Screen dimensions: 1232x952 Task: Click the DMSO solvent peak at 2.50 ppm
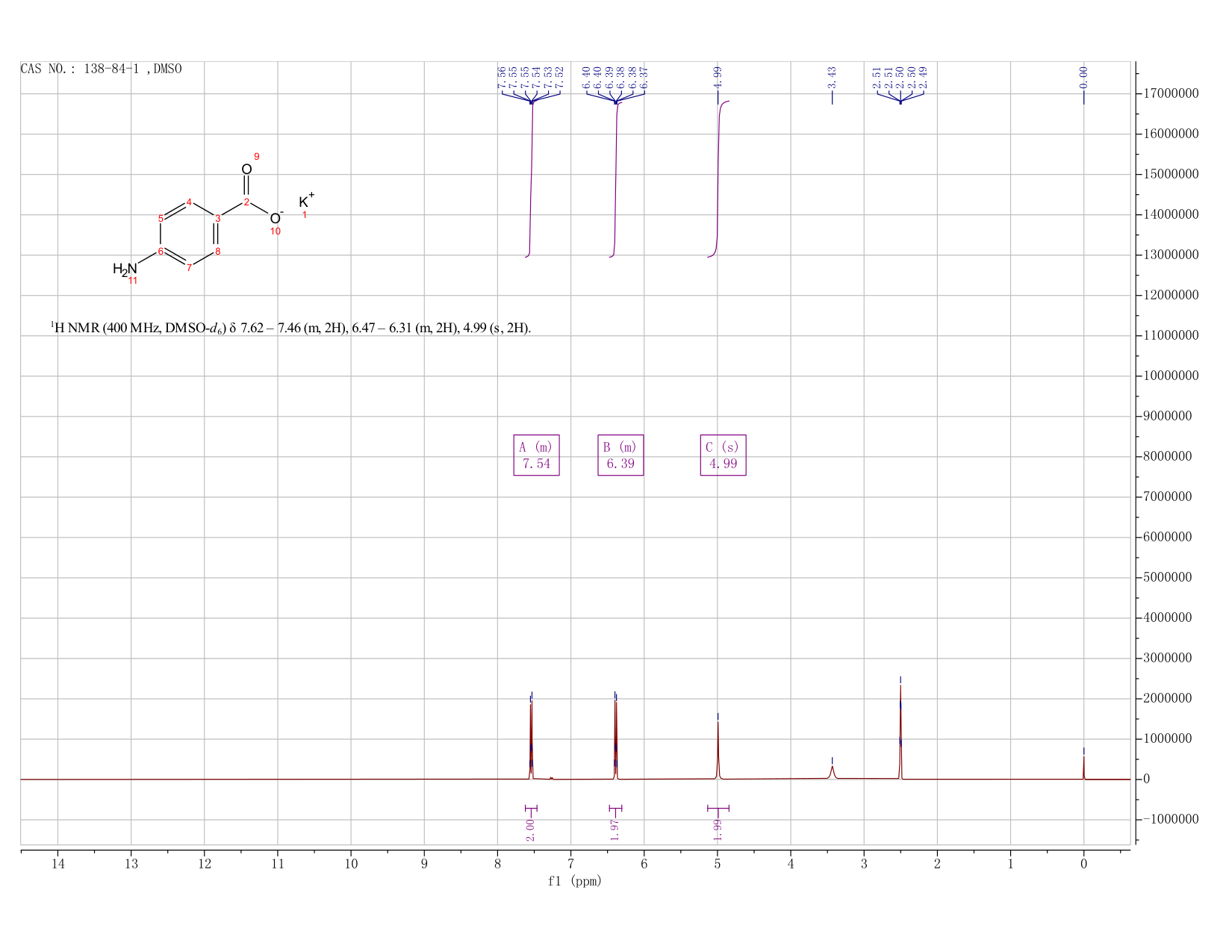(900, 732)
